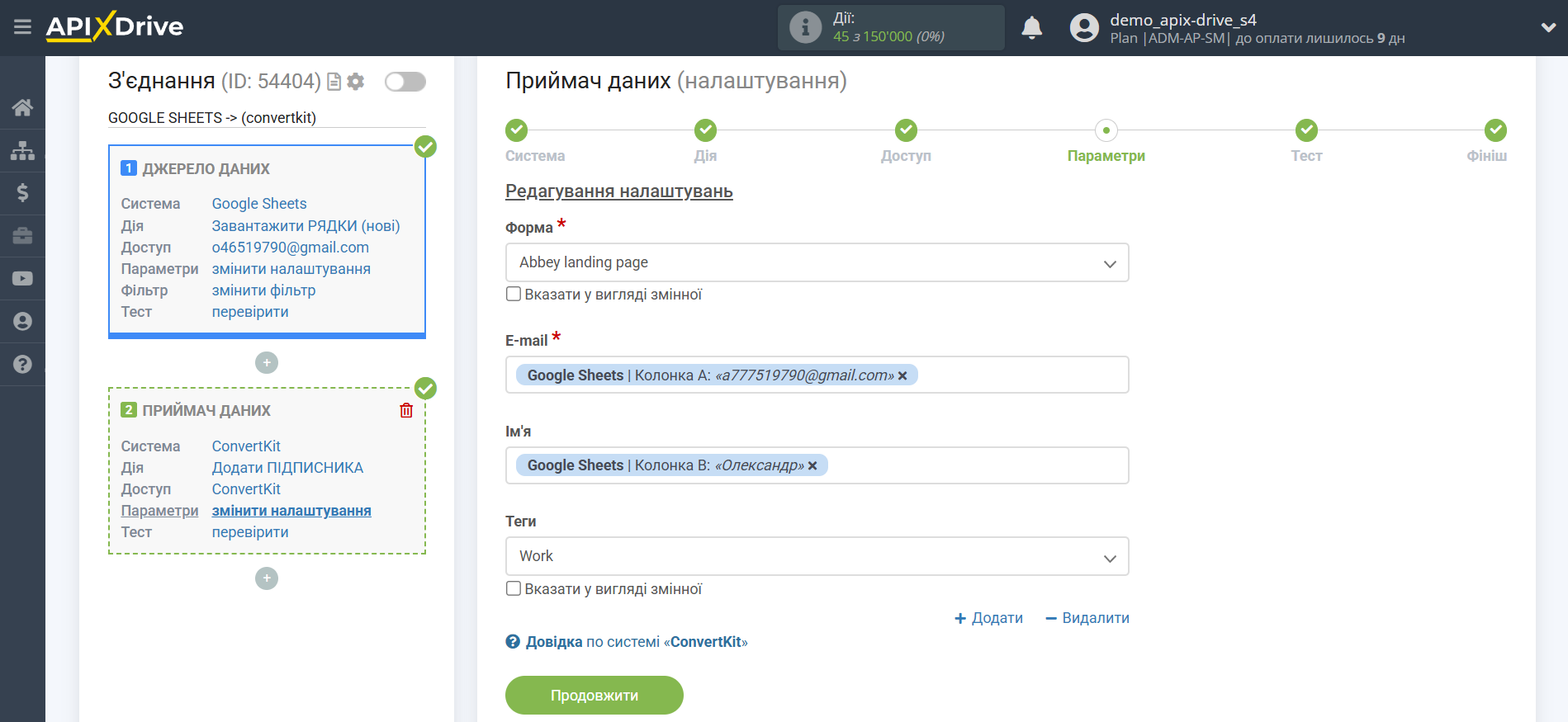
Task: Click the actions info icon
Action: [805, 27]
